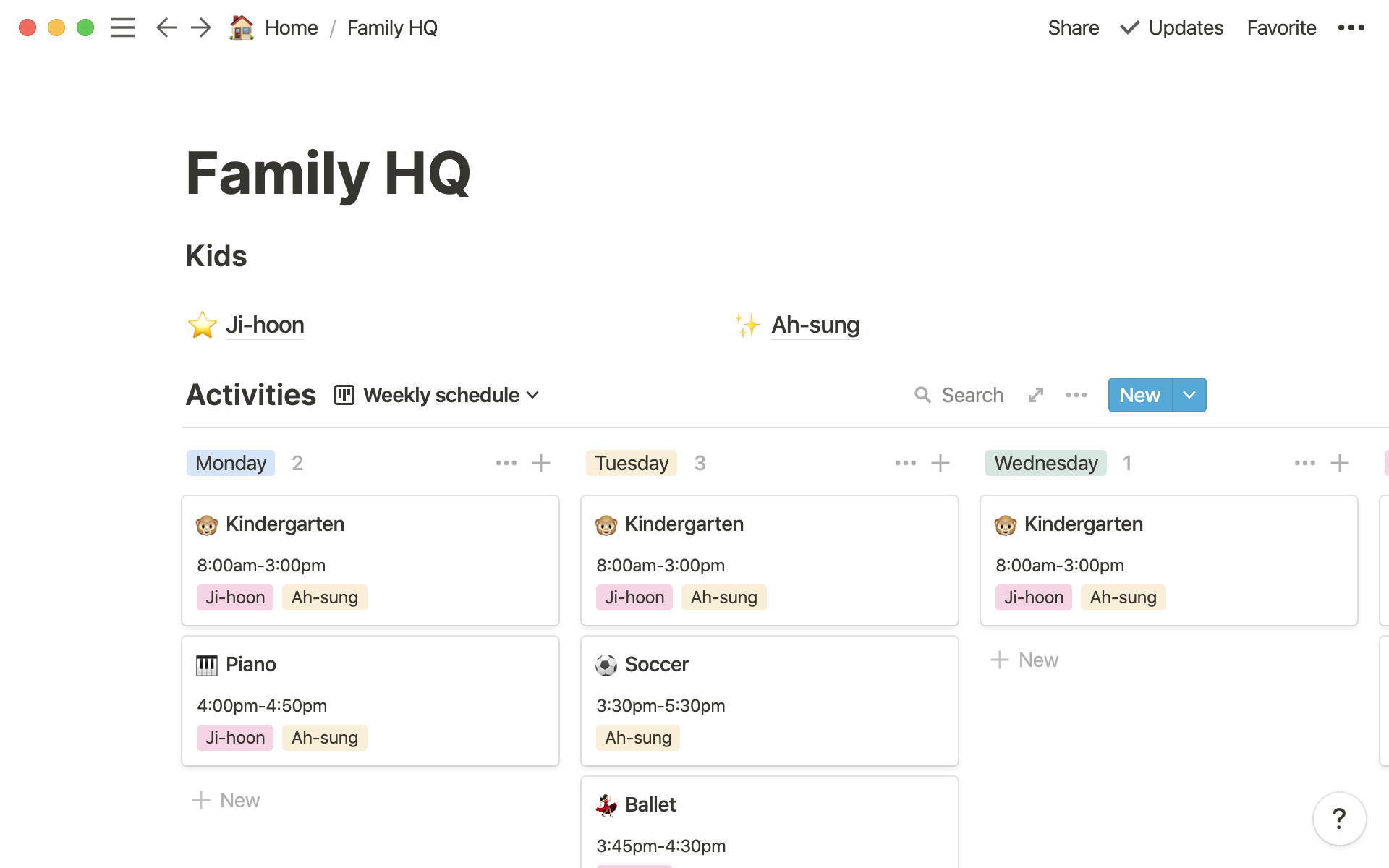Open the Ballet card on Tuesday

770,822
